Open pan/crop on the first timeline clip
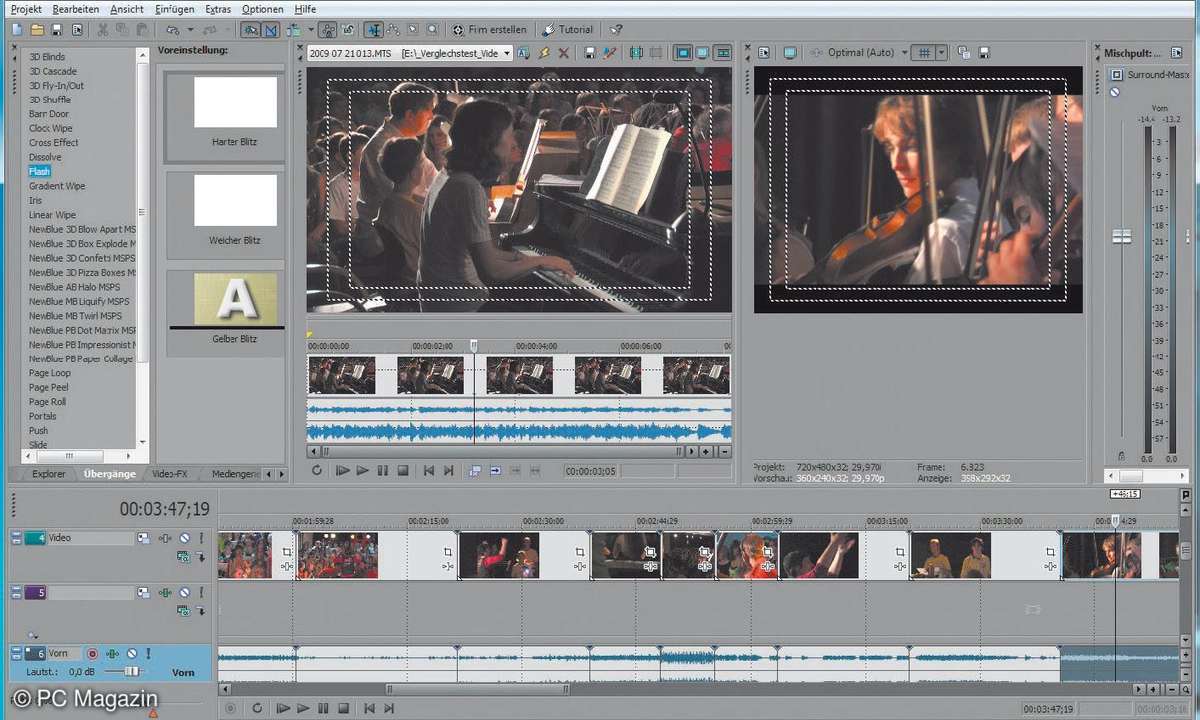This screenshot has width=1200, height=720. [286, 551]
